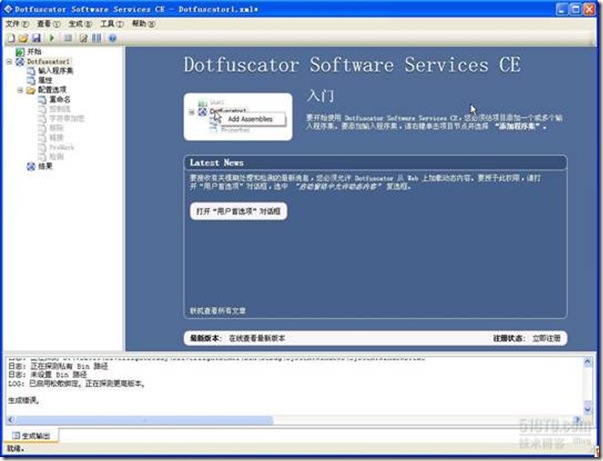Select the grayed 检测 tree item
The width and height of the screenshot is (603, 461).
57,156
